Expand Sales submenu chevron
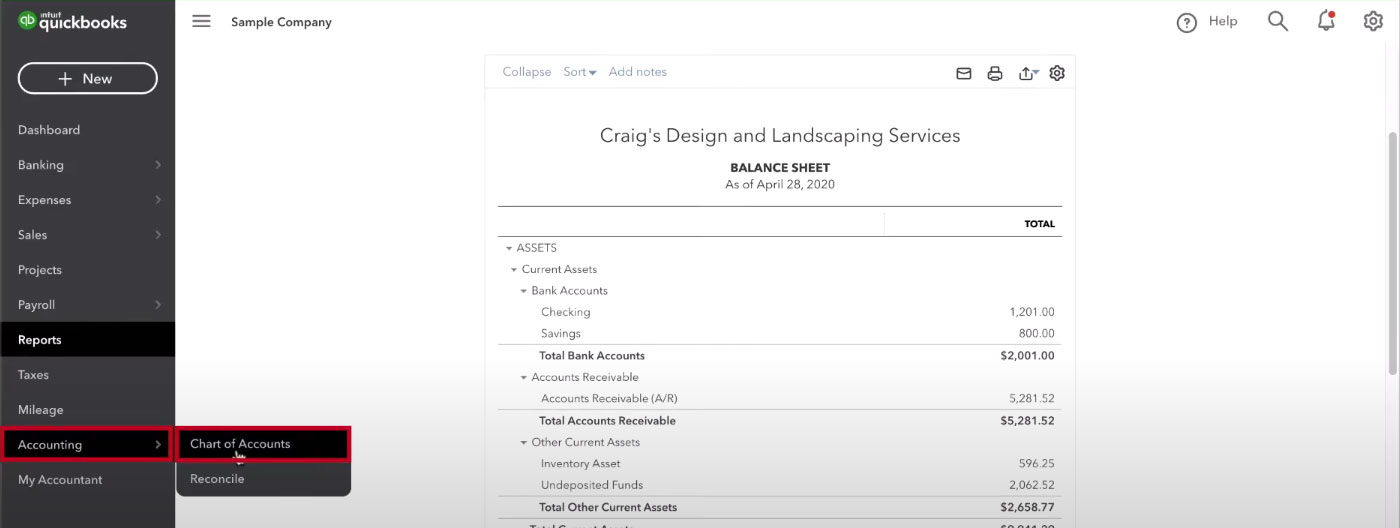Viewport: 1400px width, 528px height. [158, 235]
